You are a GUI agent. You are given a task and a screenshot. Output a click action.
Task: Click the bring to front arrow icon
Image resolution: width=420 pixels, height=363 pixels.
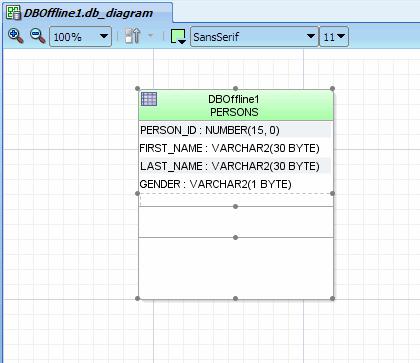click(x=133, y=36)
